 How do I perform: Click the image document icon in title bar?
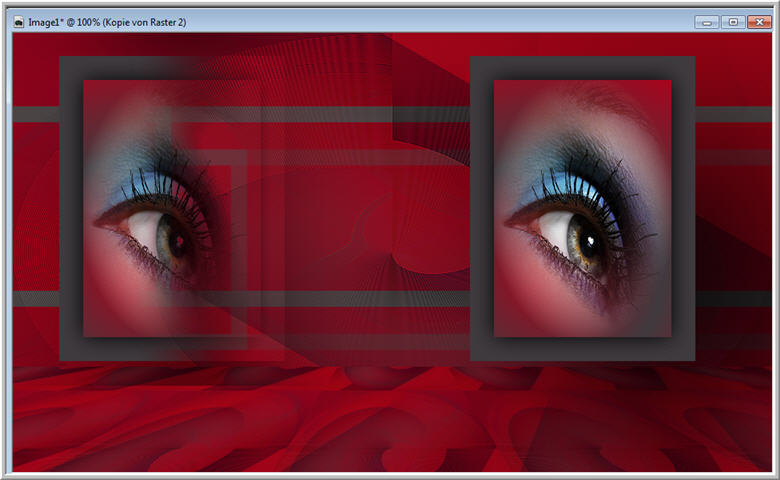[19, 22]
